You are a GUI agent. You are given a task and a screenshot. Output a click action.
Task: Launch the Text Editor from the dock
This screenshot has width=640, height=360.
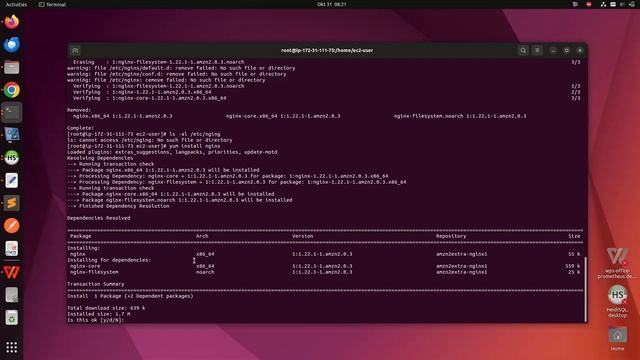11,180
